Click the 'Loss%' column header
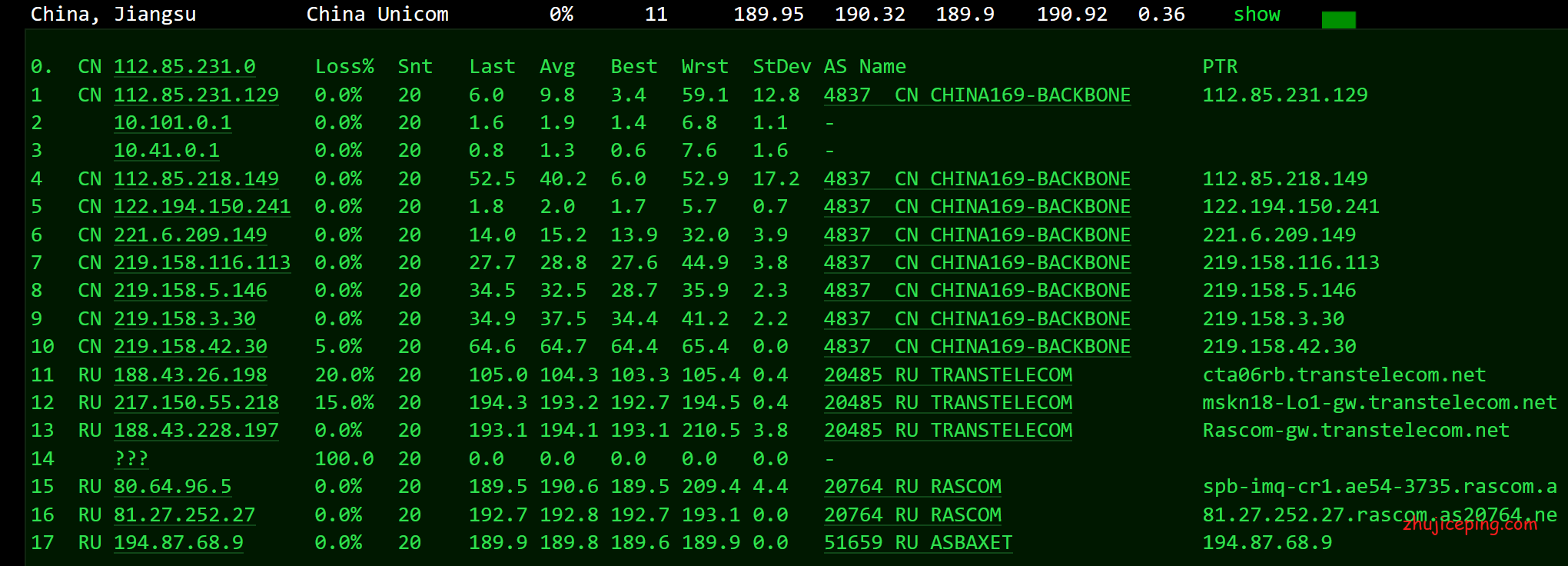The image size is (1568, 566). pos(344,67)
